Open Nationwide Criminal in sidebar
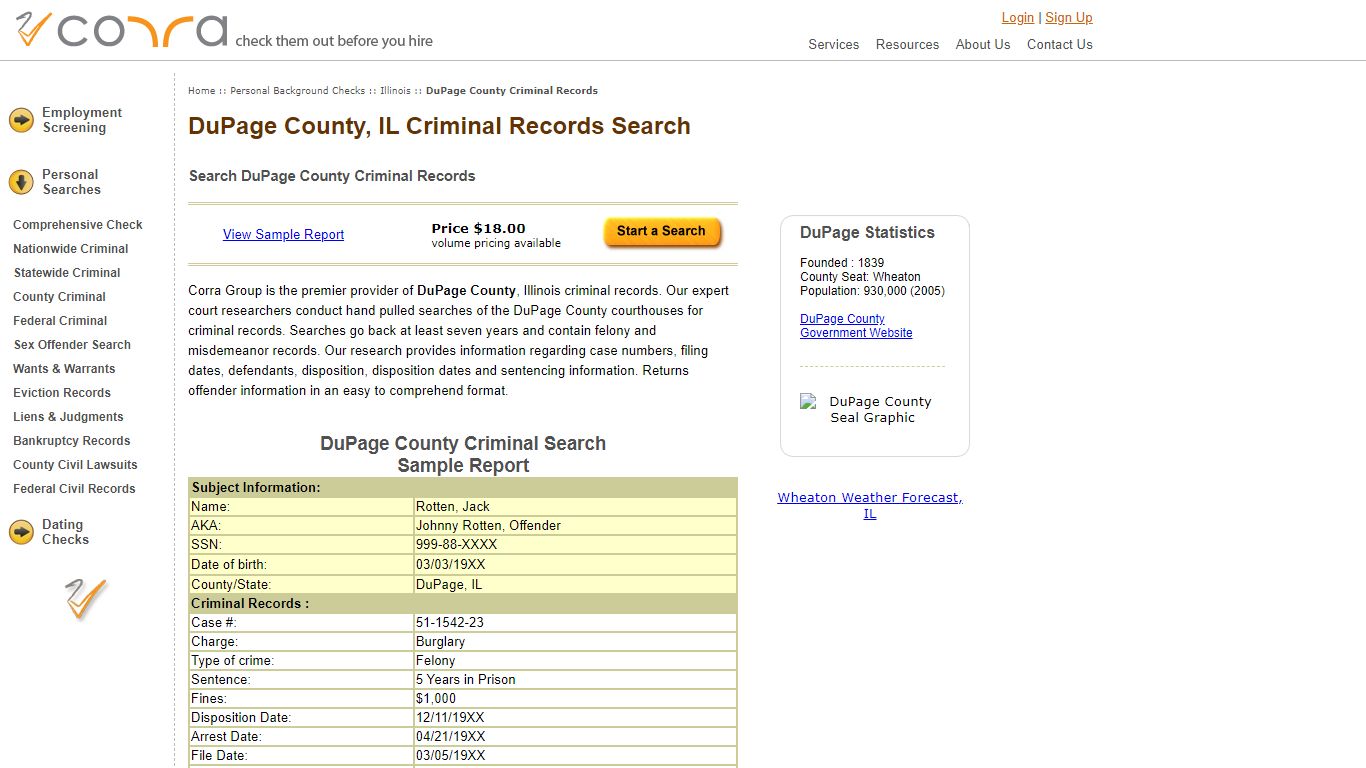Viewport: 1366px width, 768px height. click(x=71, y=249)
